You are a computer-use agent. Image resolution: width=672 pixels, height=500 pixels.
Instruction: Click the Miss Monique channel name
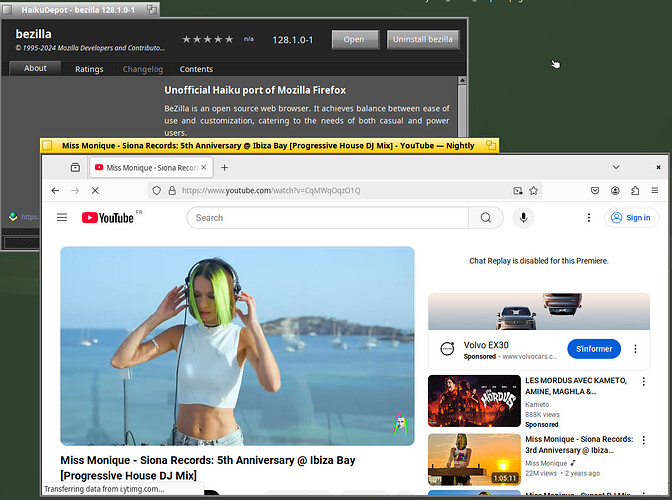click(x=546, y=463)
